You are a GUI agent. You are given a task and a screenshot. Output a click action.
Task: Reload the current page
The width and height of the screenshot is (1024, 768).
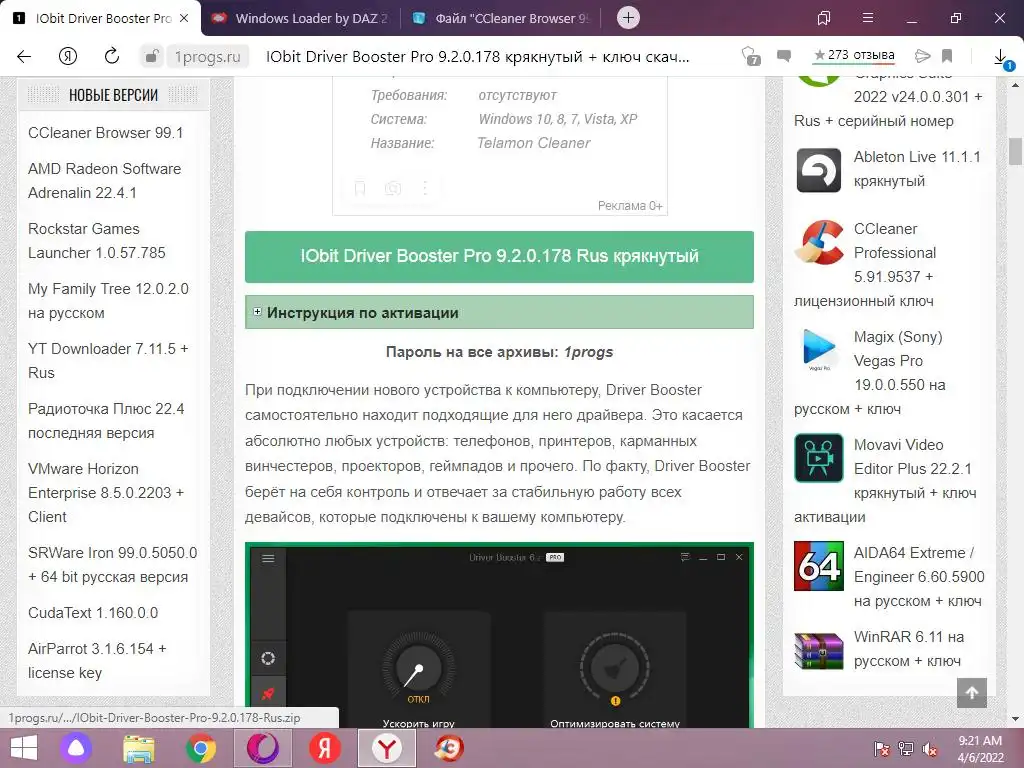pos(112,56)
